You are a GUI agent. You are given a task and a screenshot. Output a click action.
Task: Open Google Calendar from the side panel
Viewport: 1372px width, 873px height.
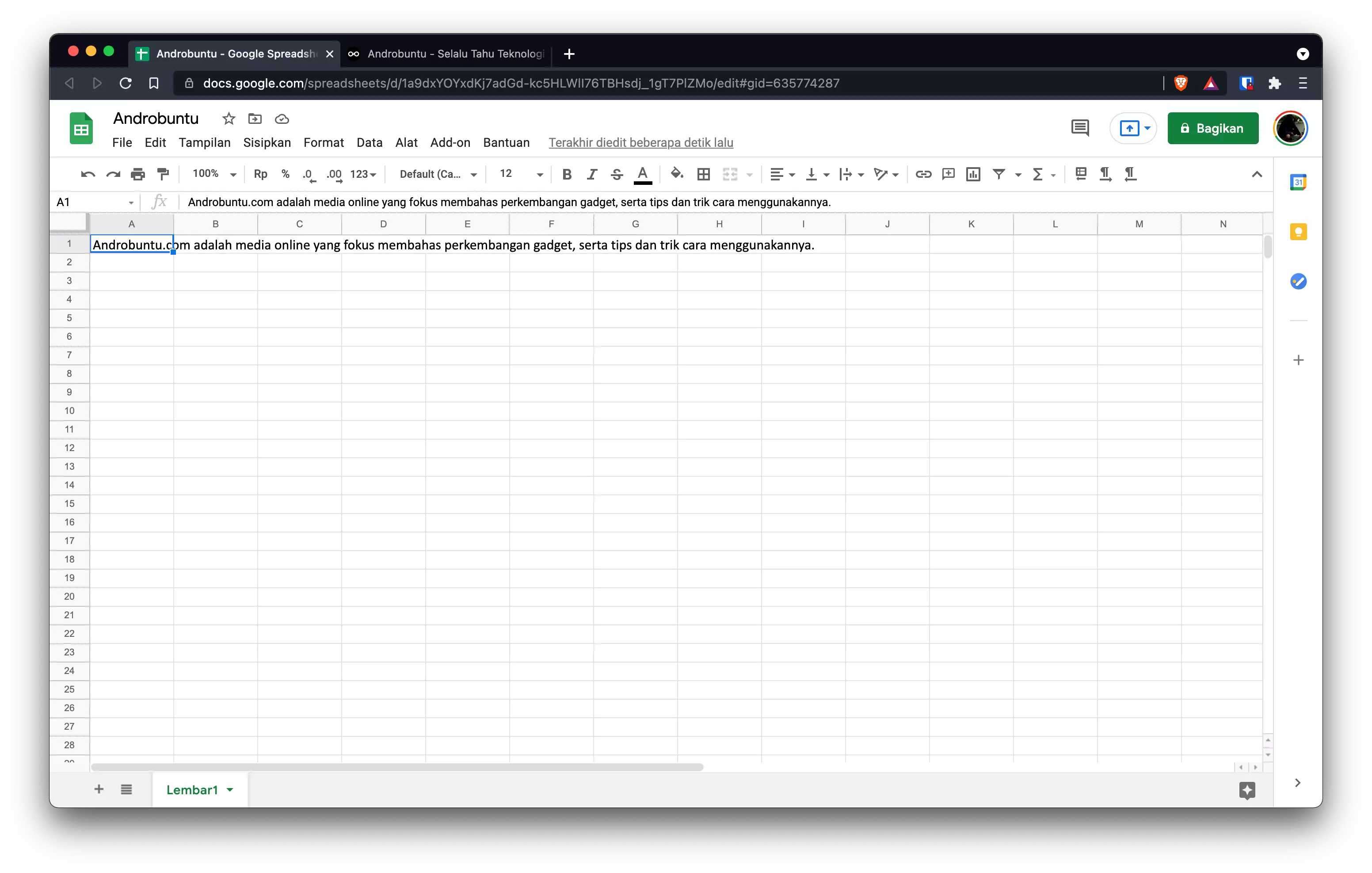click(x=1299, y=182)
